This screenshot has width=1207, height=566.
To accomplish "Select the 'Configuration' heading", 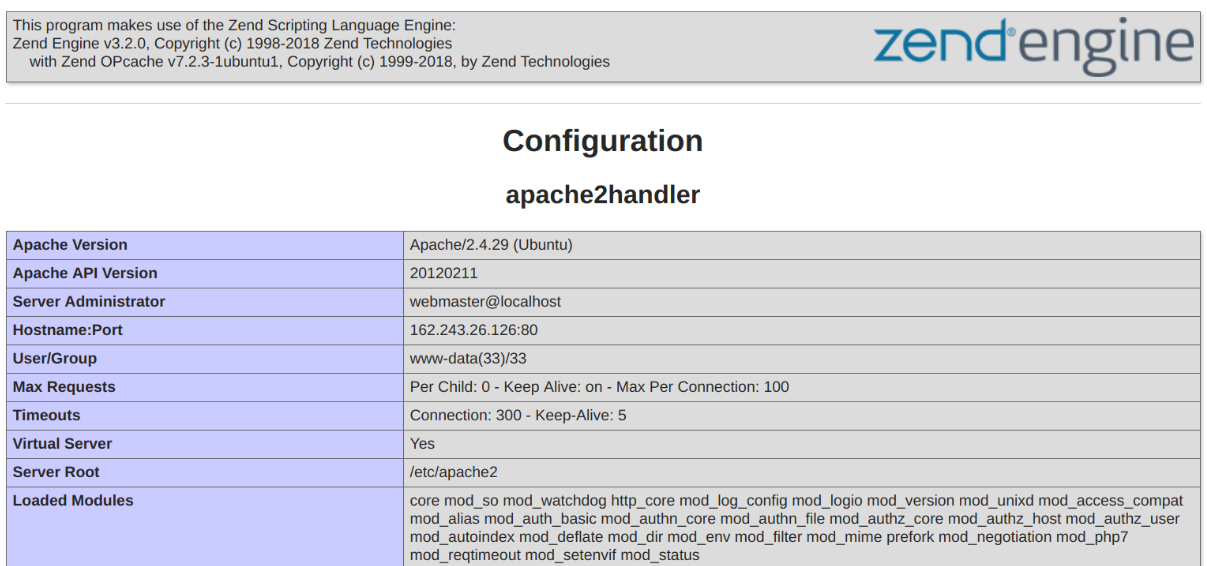I will tap(603, 141).
